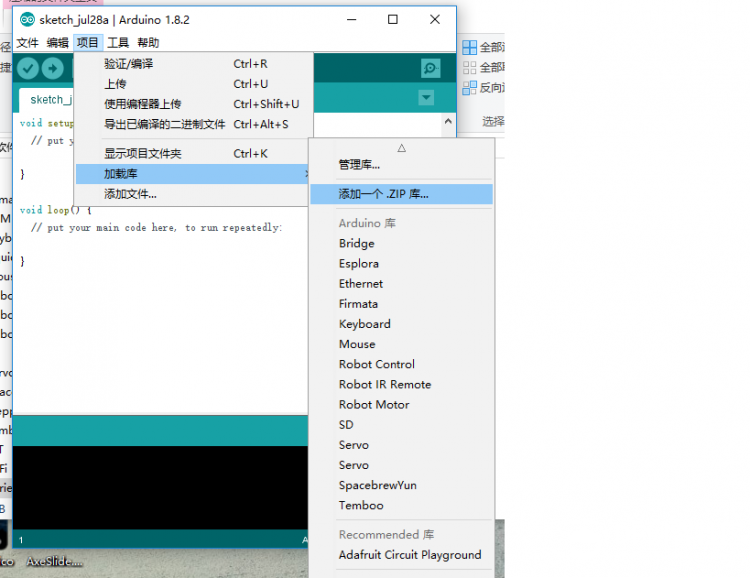This screenshot has height=578, width=750.
Task: Include the Temboo library
Action: tap(401, 505)
